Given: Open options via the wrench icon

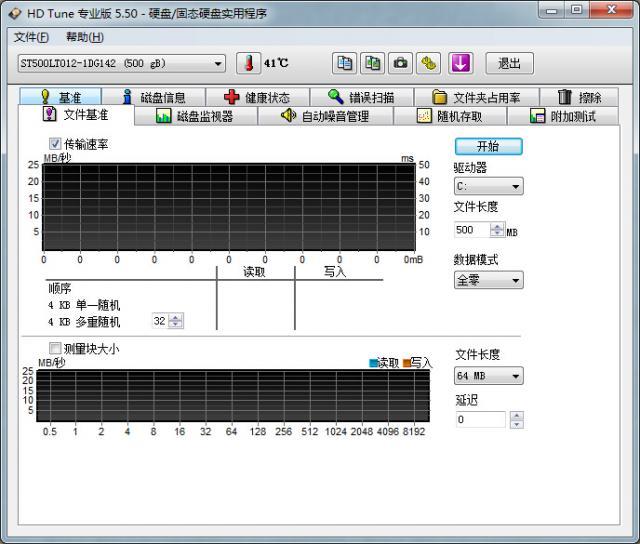Looking at the screenshot, I should pyautogui.click(x=428, y=63).
